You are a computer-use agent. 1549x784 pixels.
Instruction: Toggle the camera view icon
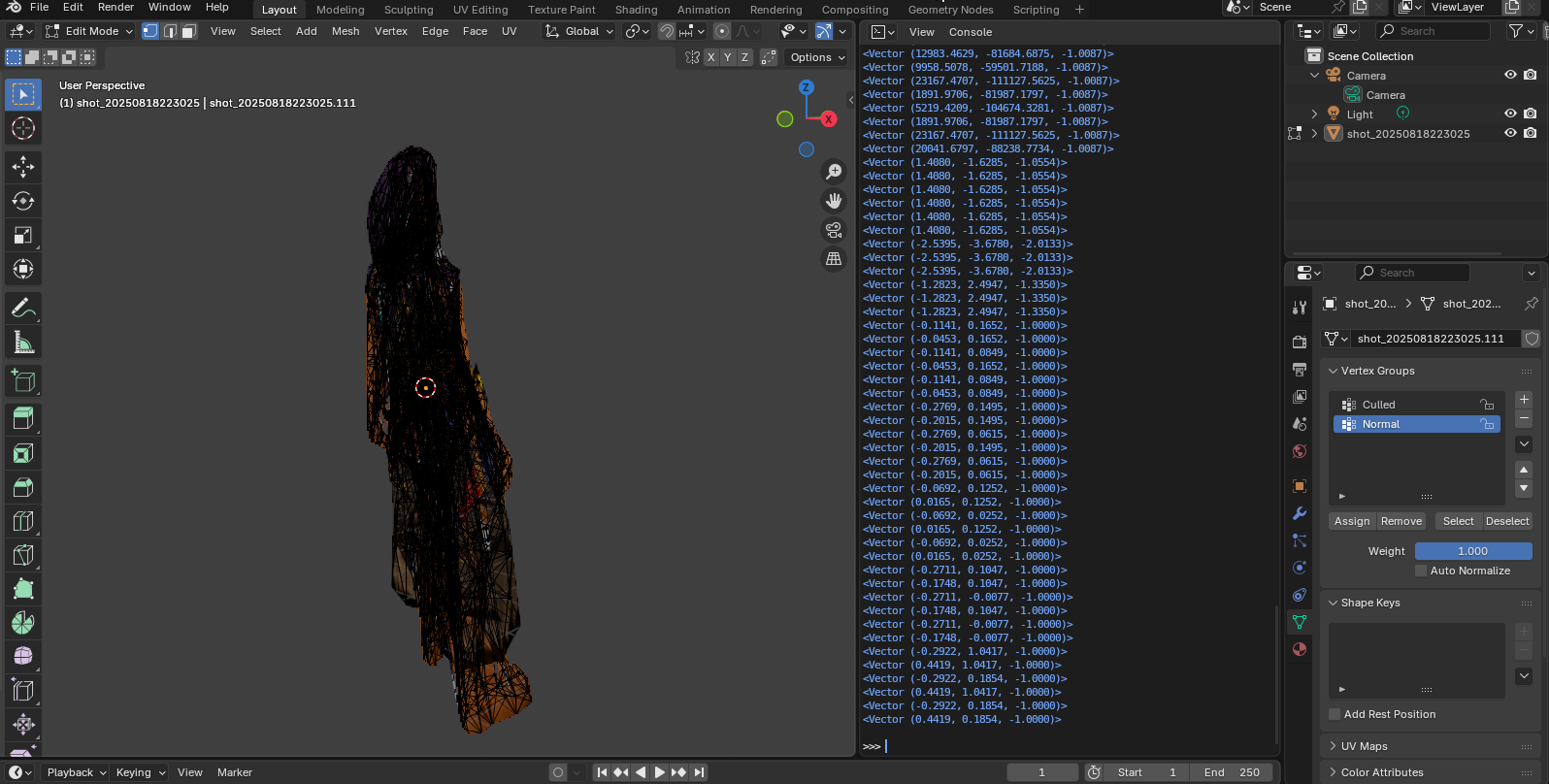pyautogui.click(x=834, y=230)
